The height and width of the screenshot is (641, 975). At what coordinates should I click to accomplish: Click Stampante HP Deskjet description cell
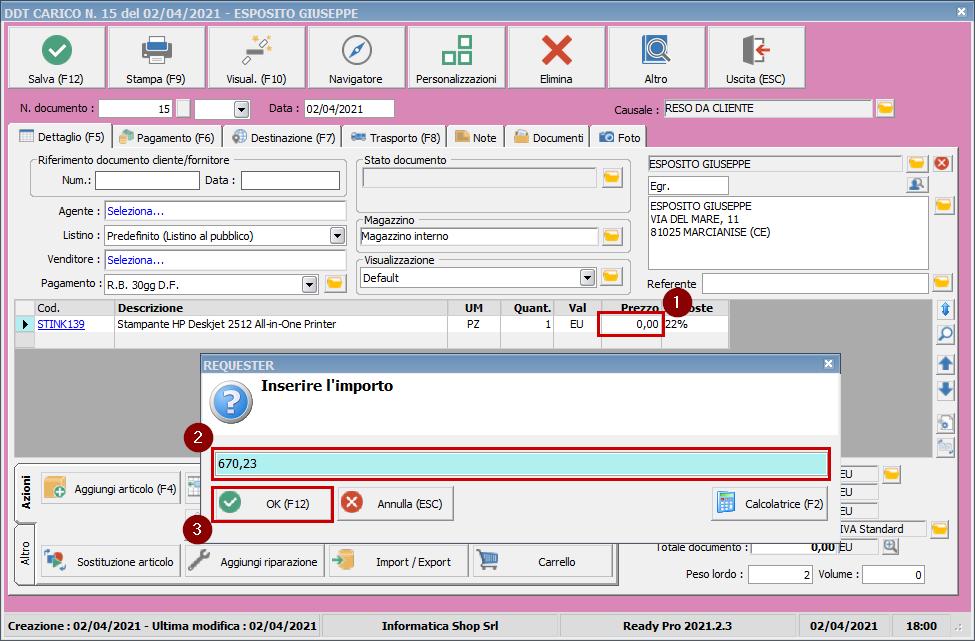tap(281, 324)
